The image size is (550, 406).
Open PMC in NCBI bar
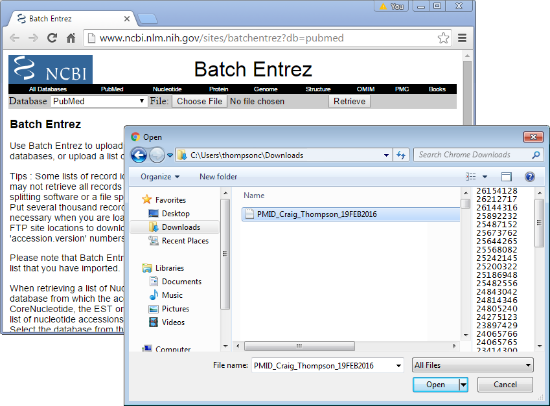(x=402, y=89)
